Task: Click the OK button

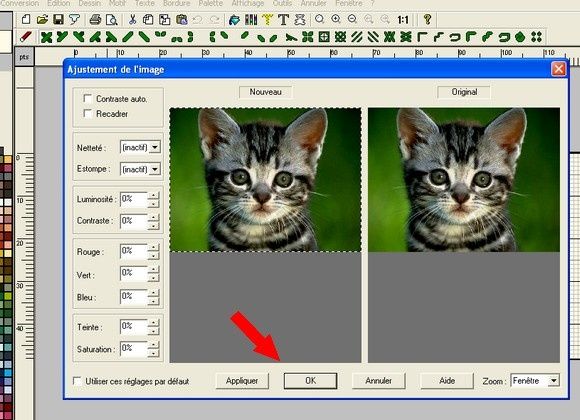Action: [310, 381]
